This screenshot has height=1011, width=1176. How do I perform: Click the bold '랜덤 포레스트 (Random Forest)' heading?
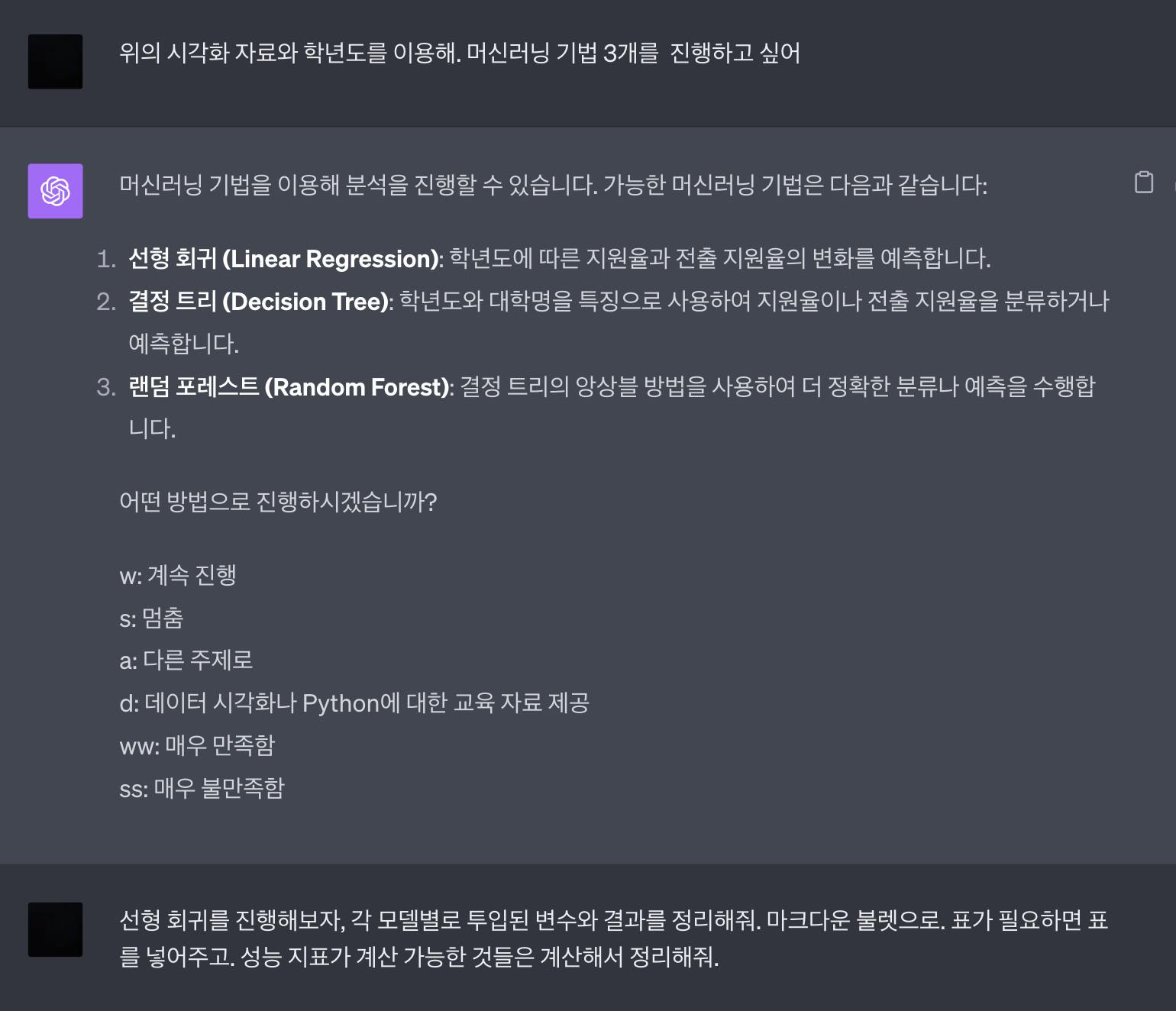pos(289,387)
